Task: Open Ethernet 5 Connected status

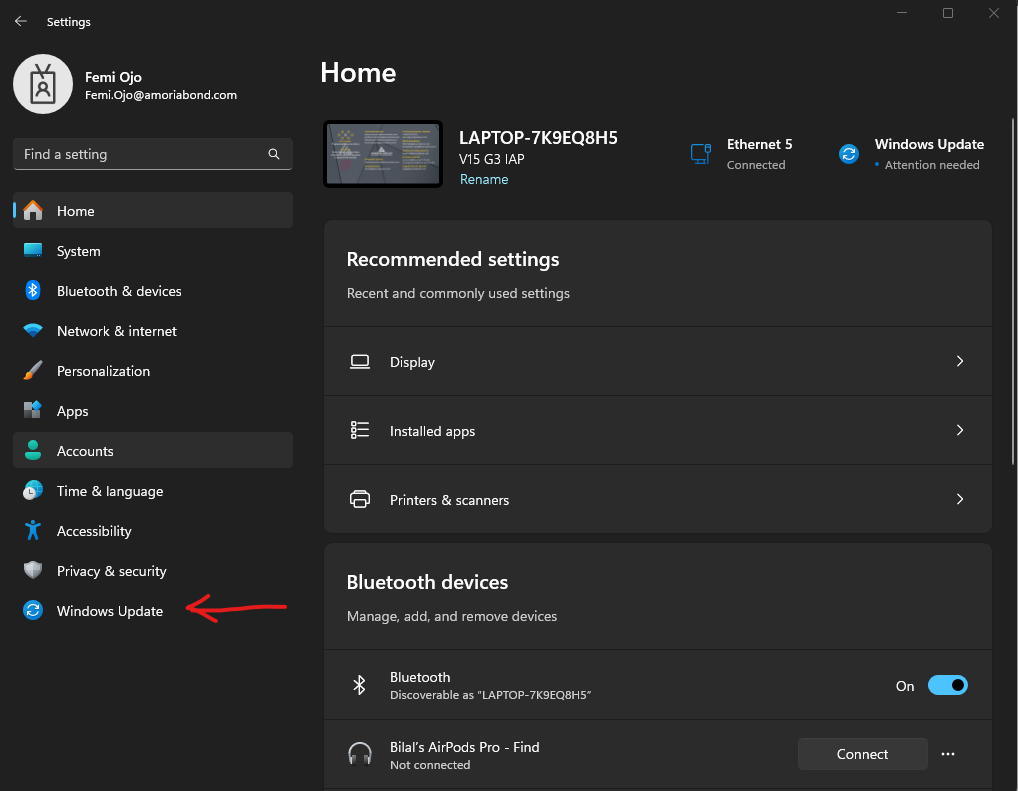Action: pyautogui.click(x=741, y=154)
